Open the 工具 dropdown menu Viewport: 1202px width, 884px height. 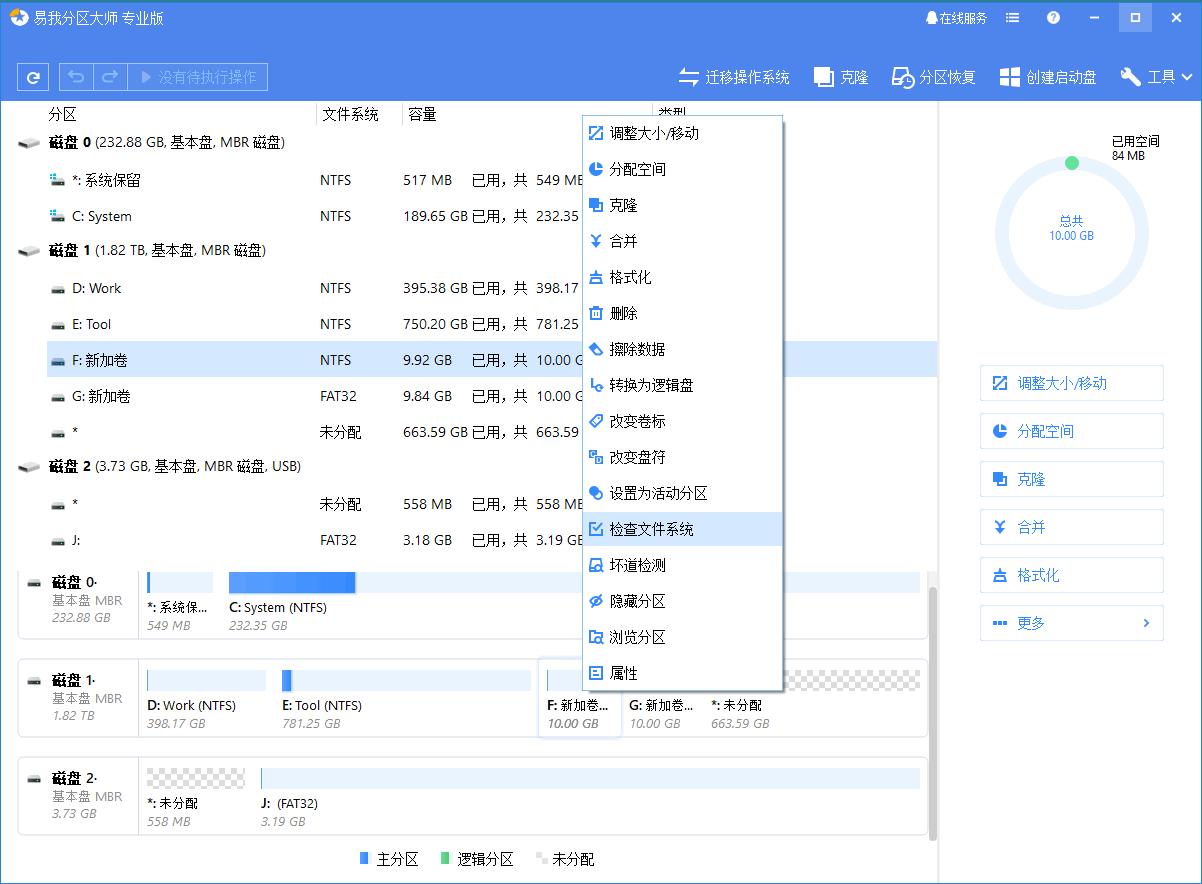[x=1156, y=76]
